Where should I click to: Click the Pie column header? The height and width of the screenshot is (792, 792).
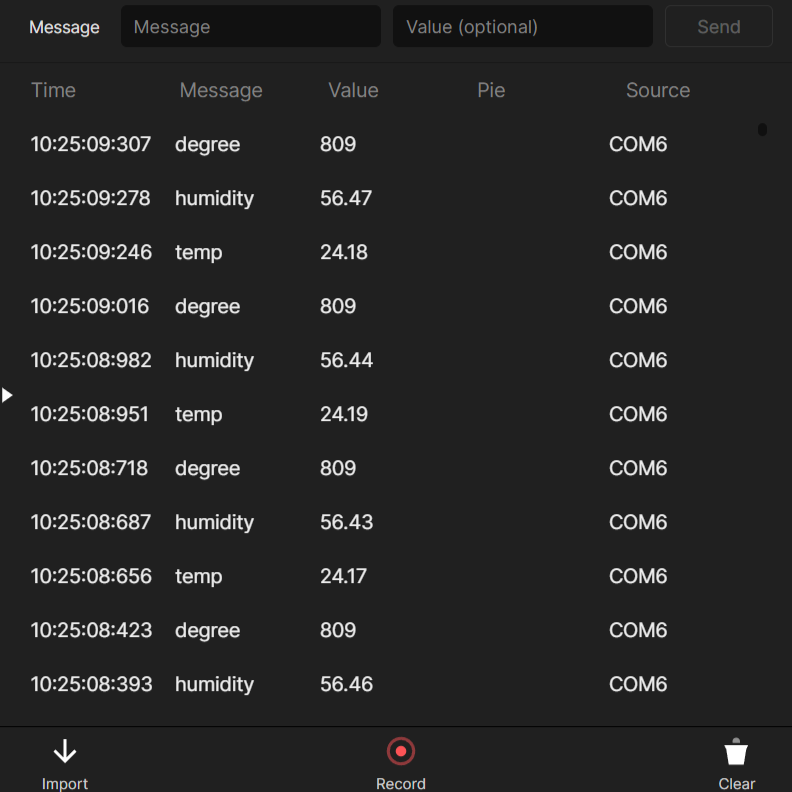pyautogui.click(x=491, y=90)
